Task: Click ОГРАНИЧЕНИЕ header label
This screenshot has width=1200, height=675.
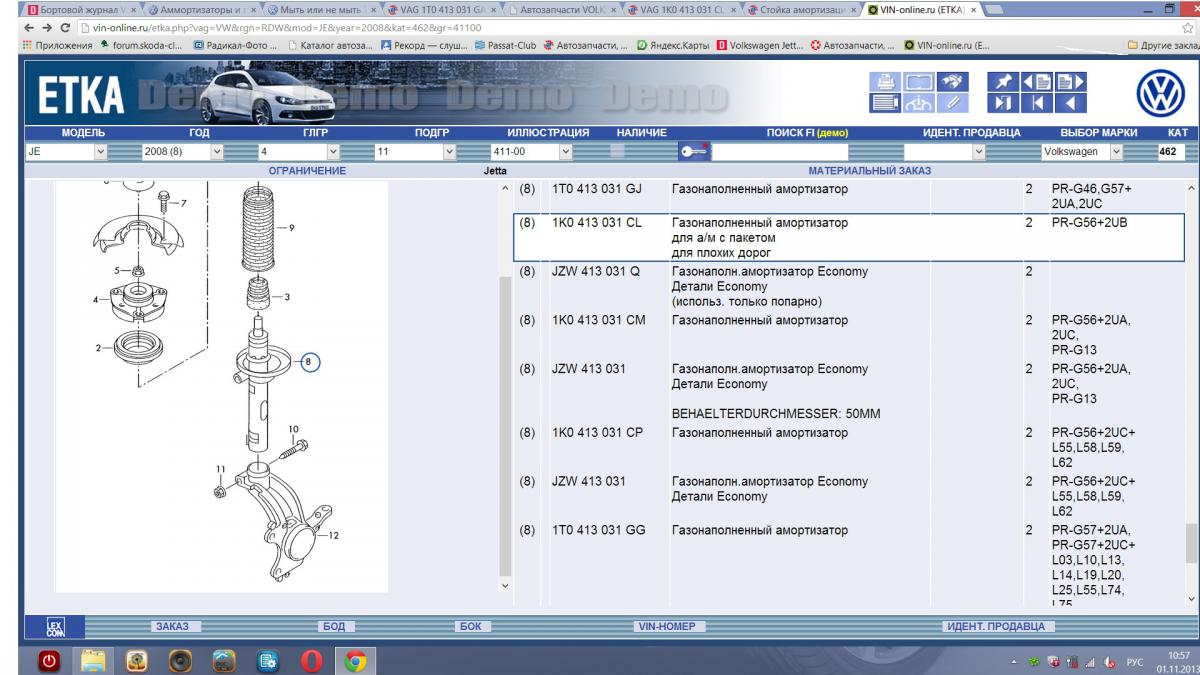Action: (307, 171)
